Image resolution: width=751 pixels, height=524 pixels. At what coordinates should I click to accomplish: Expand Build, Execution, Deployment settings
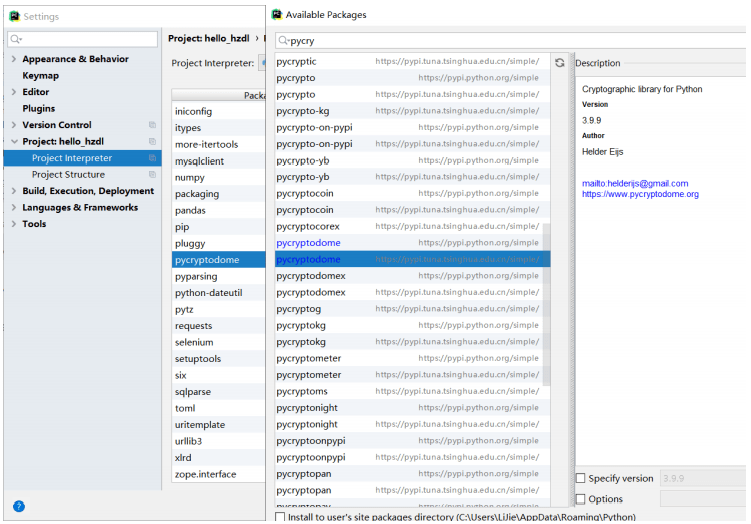[13, 191]
